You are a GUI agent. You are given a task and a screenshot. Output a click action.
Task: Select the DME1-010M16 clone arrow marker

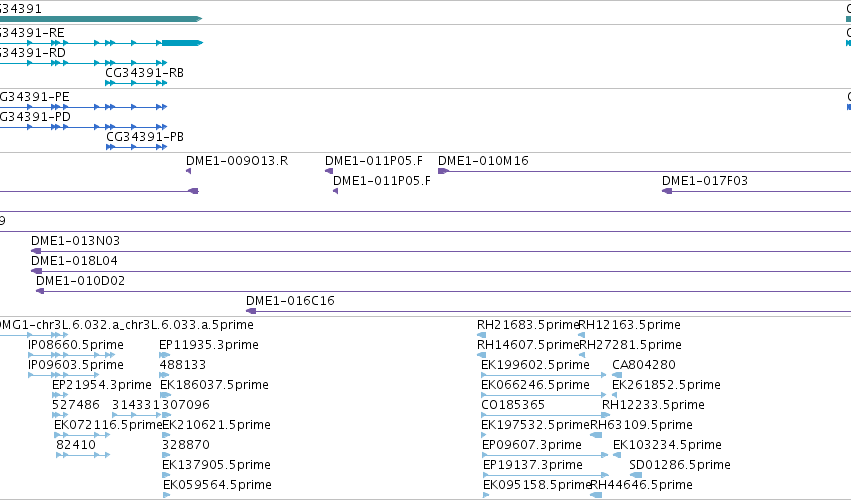coord(443,171)
